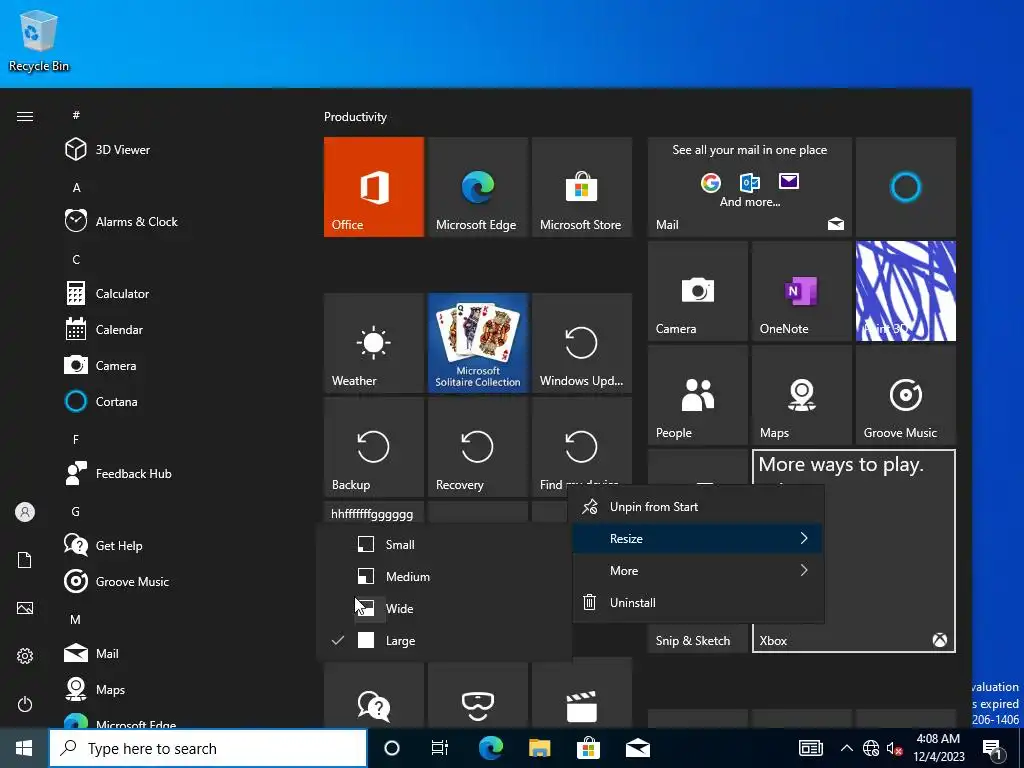Image resolution: width=1024 pixels, height=768 pixels.
Task: Open the Microsoft Store tile
Action: pyautogui.click(x=582, y=187)
